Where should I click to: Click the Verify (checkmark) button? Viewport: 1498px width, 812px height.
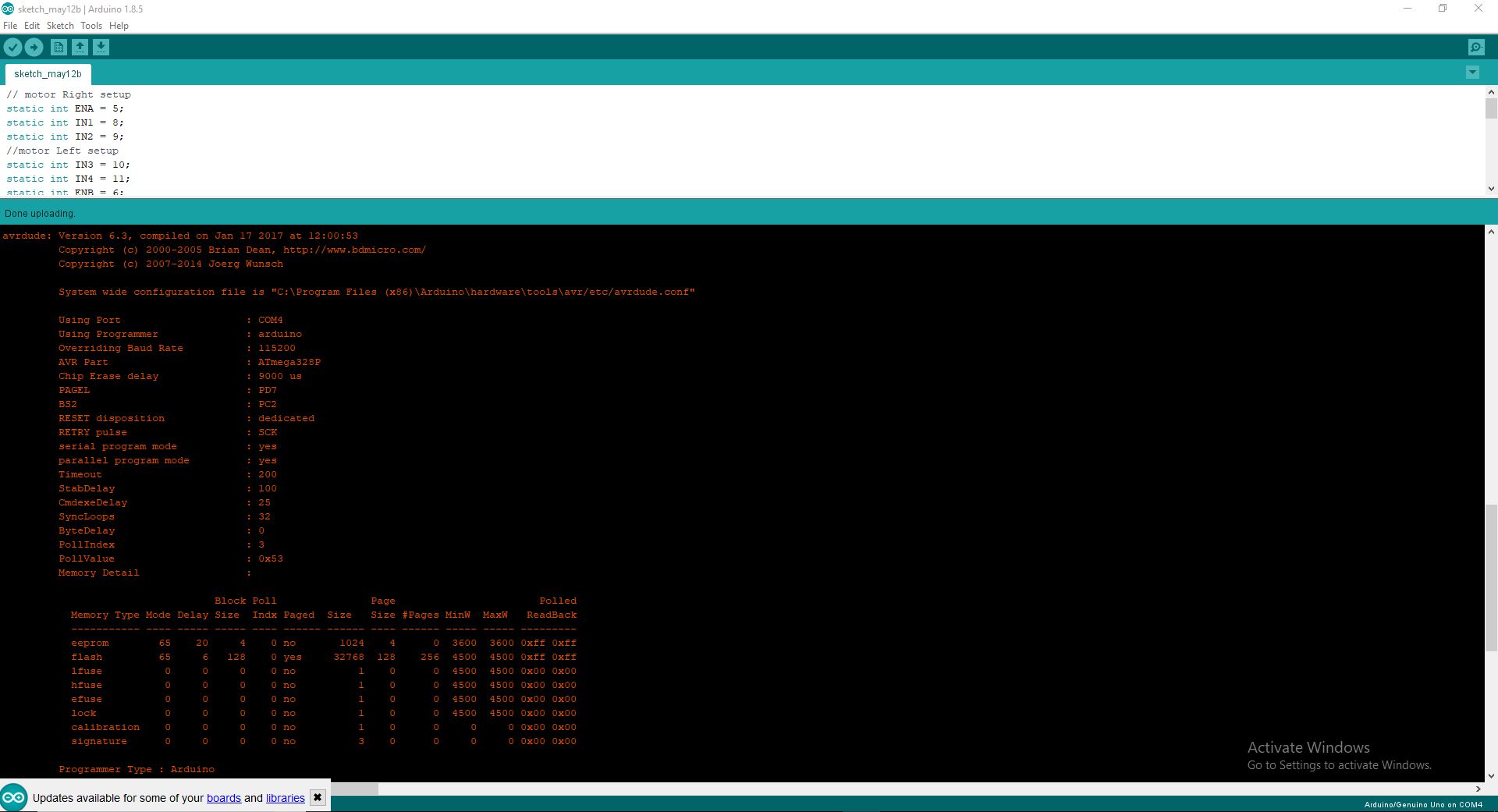[12, 47]
